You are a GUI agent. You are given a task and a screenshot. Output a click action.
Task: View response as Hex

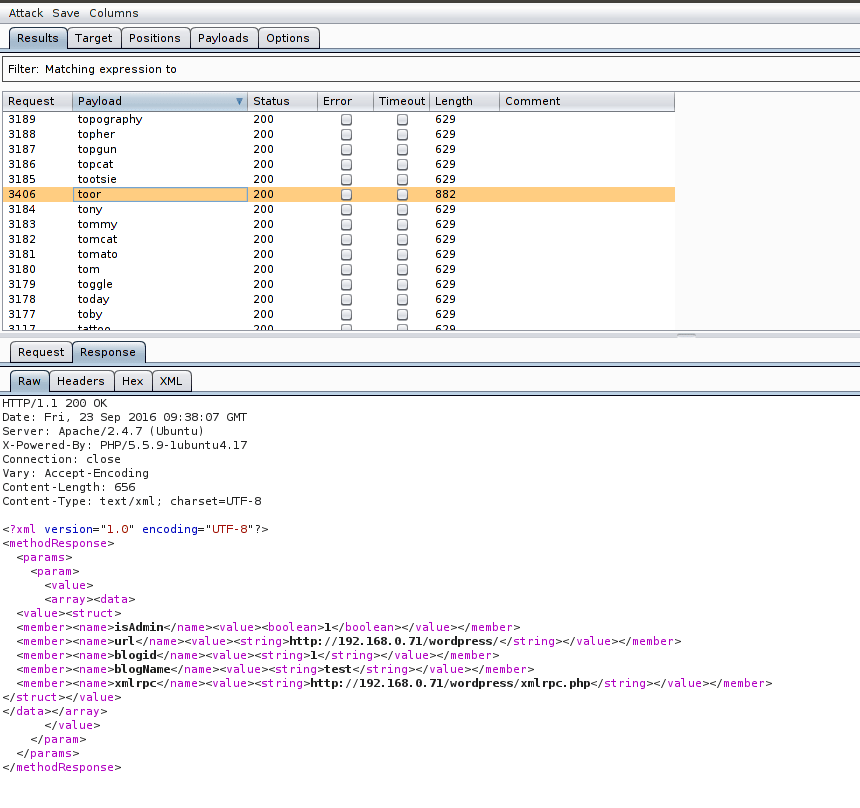click(133, 381)
